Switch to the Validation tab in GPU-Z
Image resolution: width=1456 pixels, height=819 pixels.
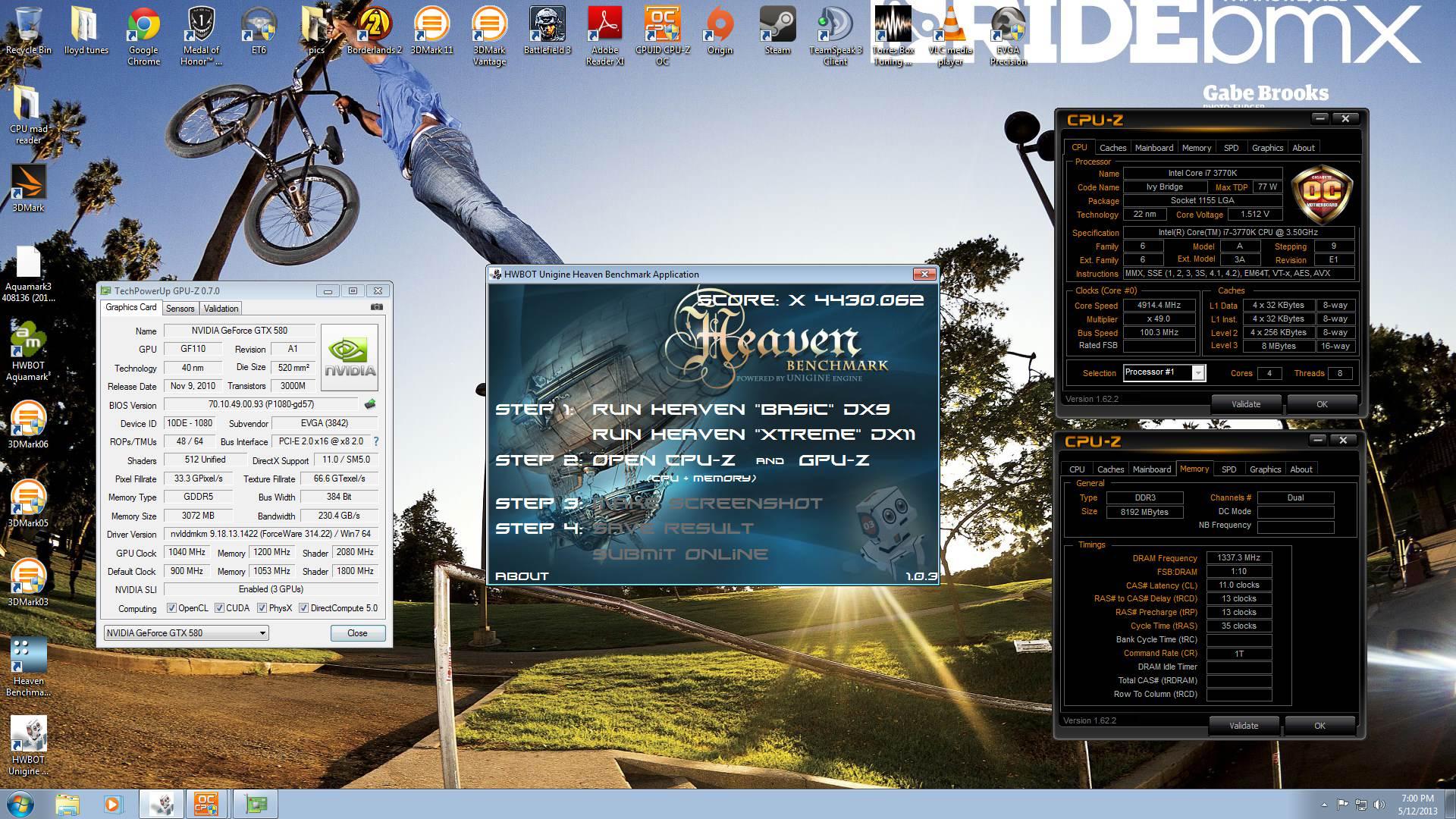point(221,309)
